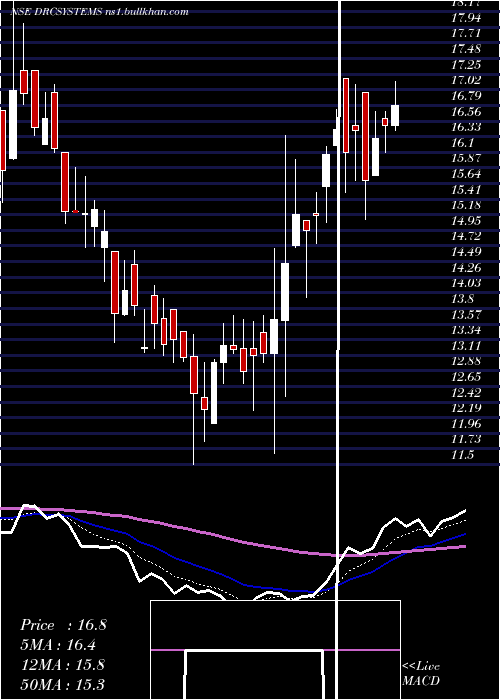
Task: Click the 15.41 price axis label
Action: (x=466, y=190)
